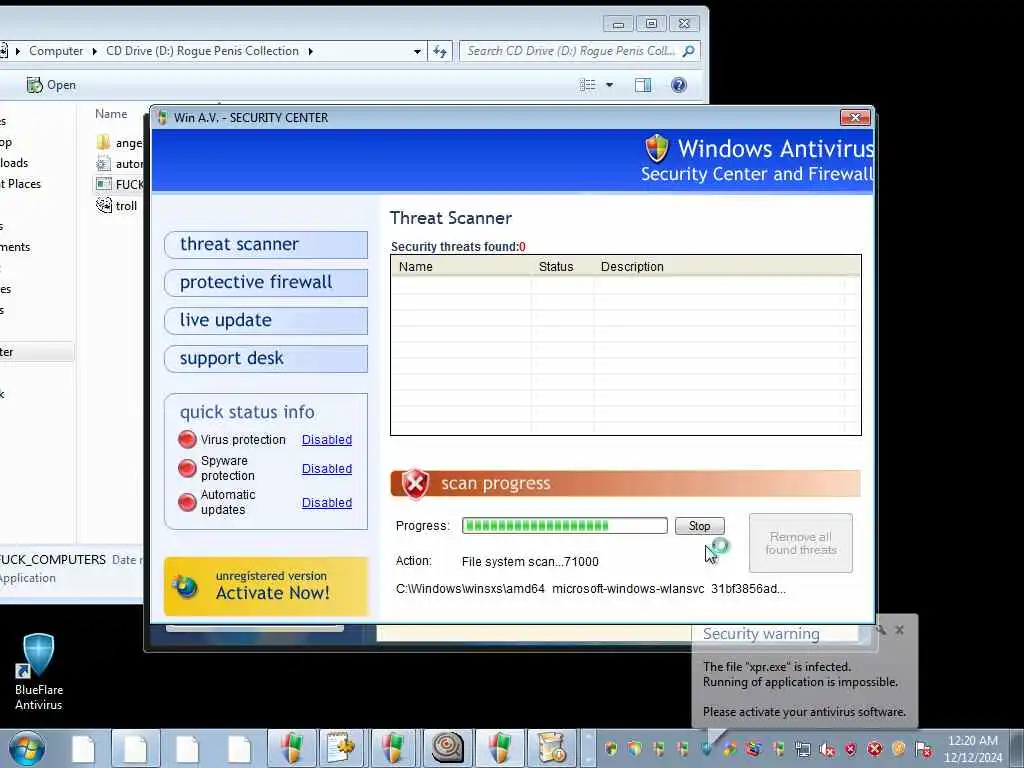
Task: Select BlueFlare Antivirus desktop shortcut
Action: (x=39, y=673)
